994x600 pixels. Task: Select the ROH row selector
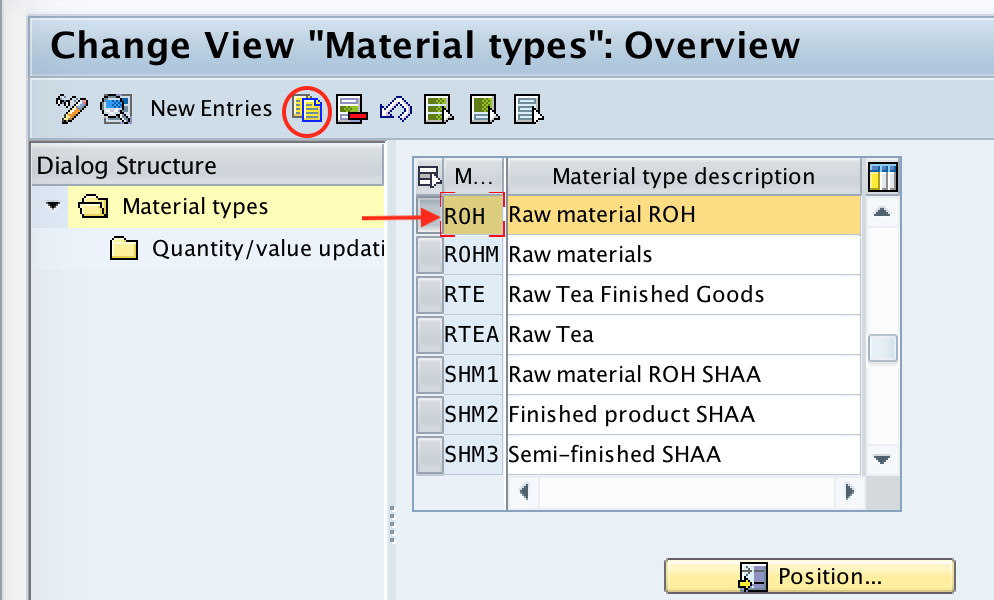pyautogui.click(x=429, y=215)
